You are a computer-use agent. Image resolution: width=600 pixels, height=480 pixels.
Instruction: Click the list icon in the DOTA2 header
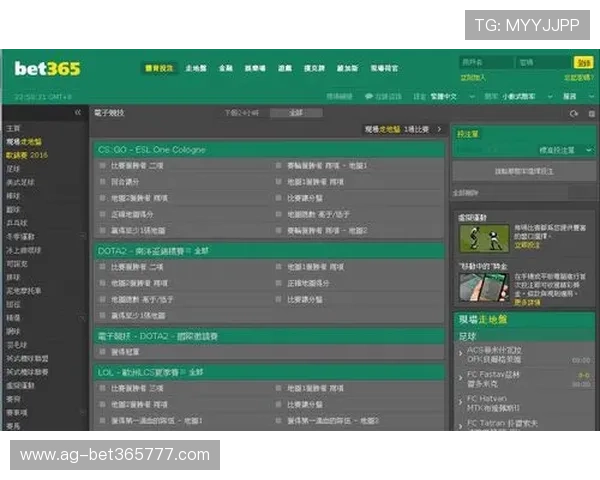click(188, 251)
